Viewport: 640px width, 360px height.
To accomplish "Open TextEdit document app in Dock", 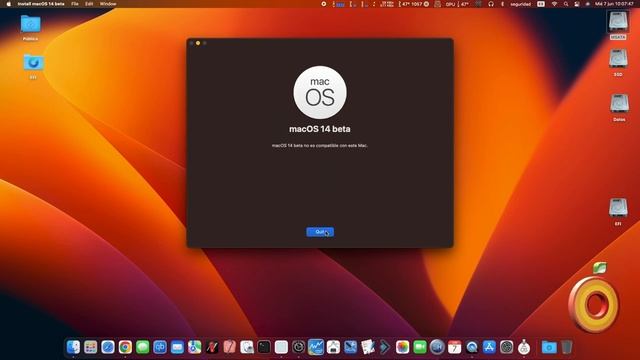I will 368,347.
